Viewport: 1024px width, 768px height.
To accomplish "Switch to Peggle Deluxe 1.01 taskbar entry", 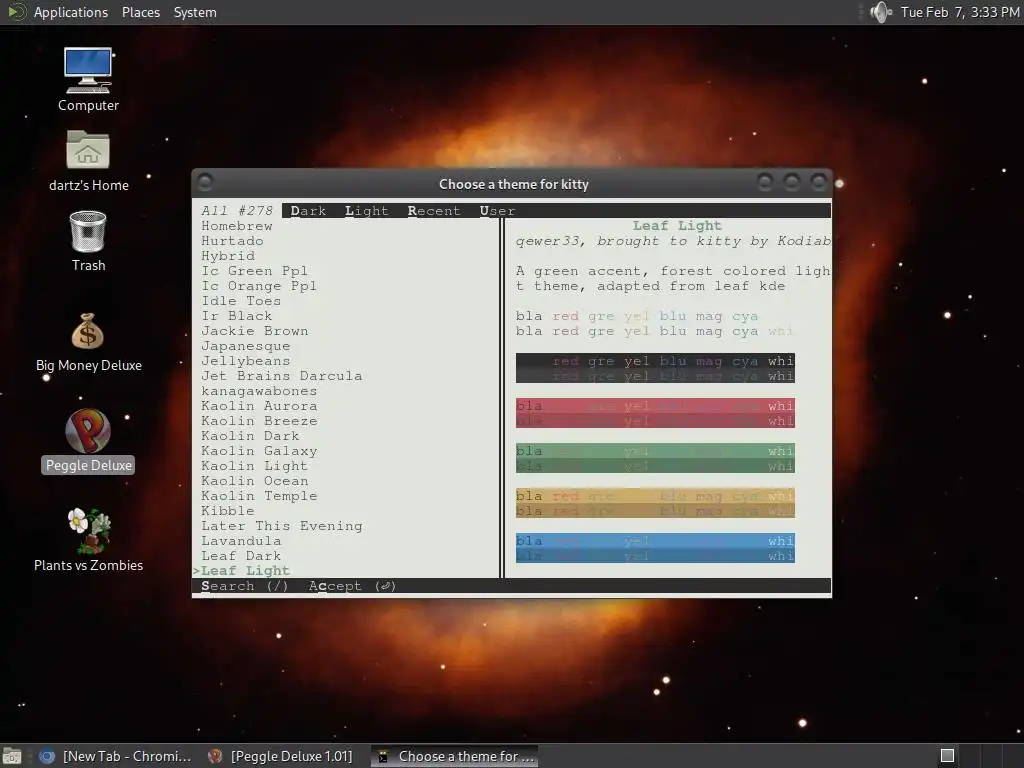I will point(281,756).
